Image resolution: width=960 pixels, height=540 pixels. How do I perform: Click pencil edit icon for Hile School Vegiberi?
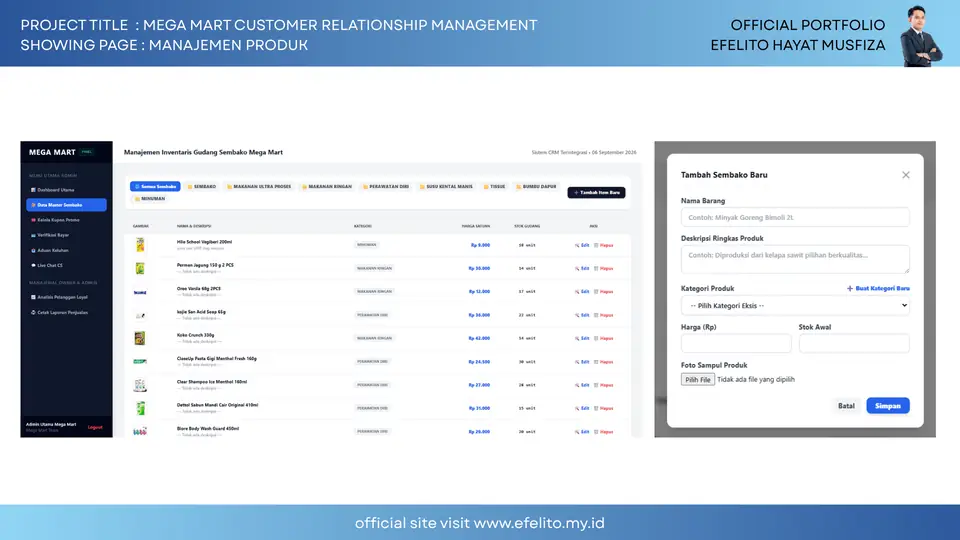577,246
